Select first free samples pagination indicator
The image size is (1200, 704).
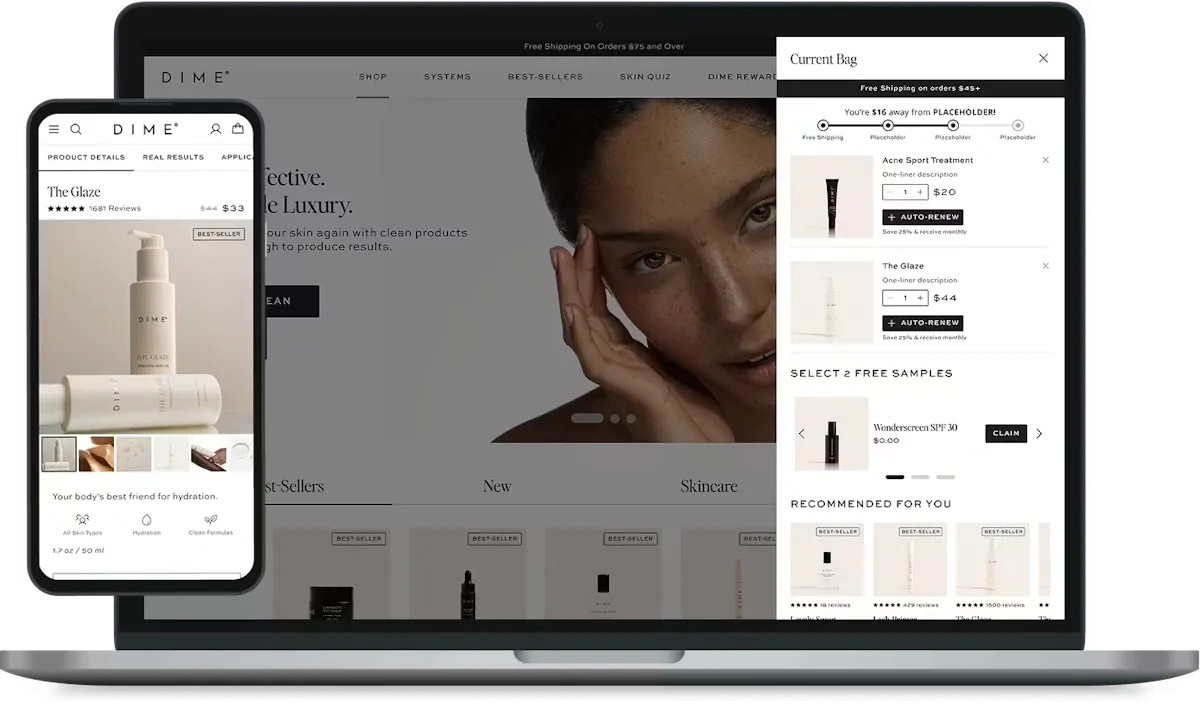[x=895, y=477]
